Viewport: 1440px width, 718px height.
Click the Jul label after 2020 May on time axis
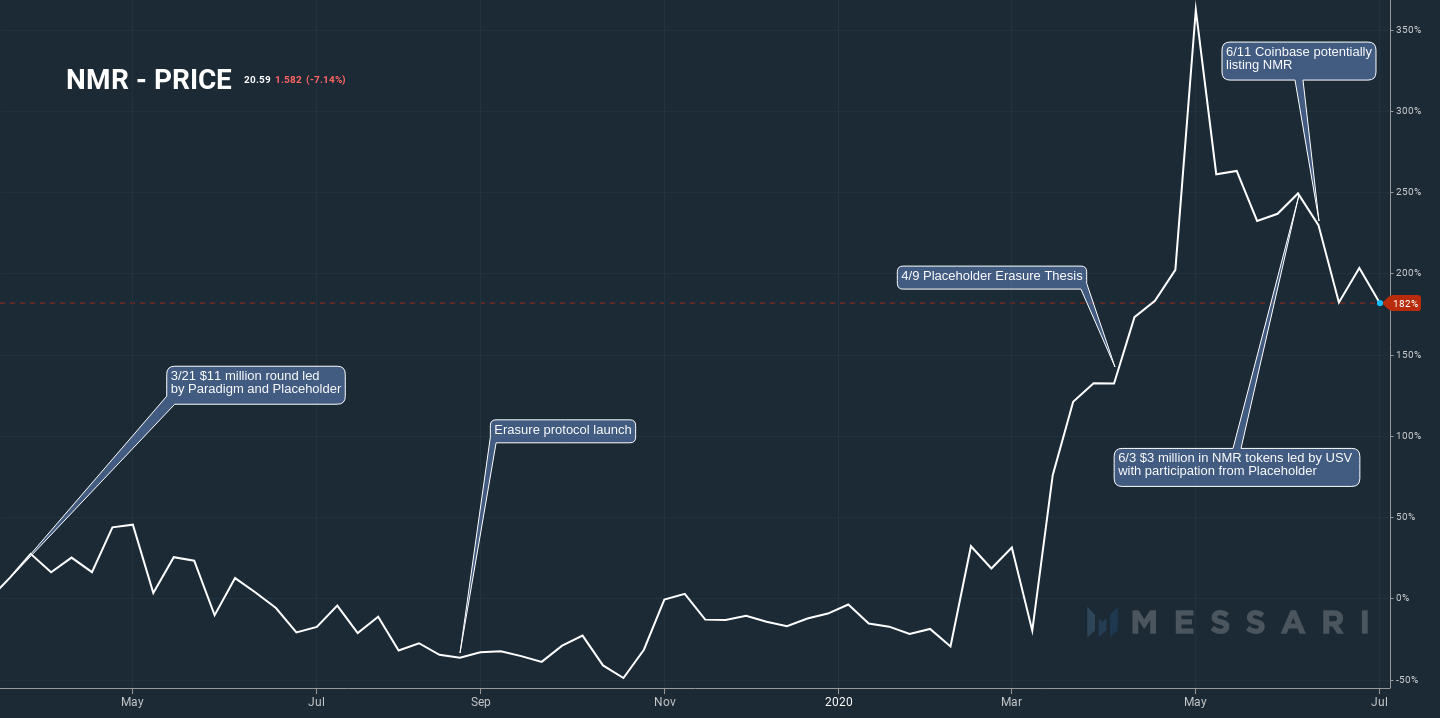1379,702
